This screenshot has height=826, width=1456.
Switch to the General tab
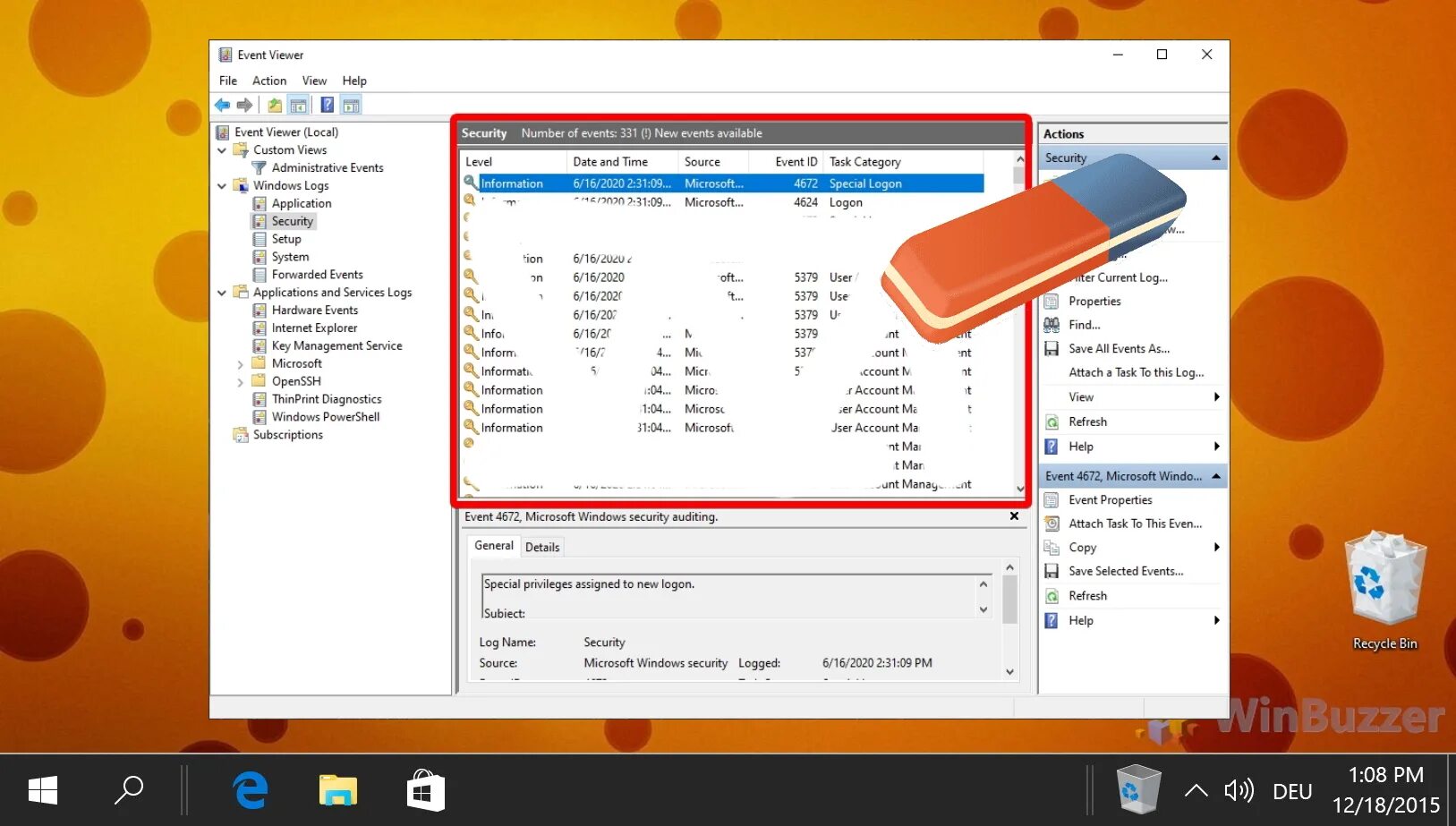[x=494, y=546]
